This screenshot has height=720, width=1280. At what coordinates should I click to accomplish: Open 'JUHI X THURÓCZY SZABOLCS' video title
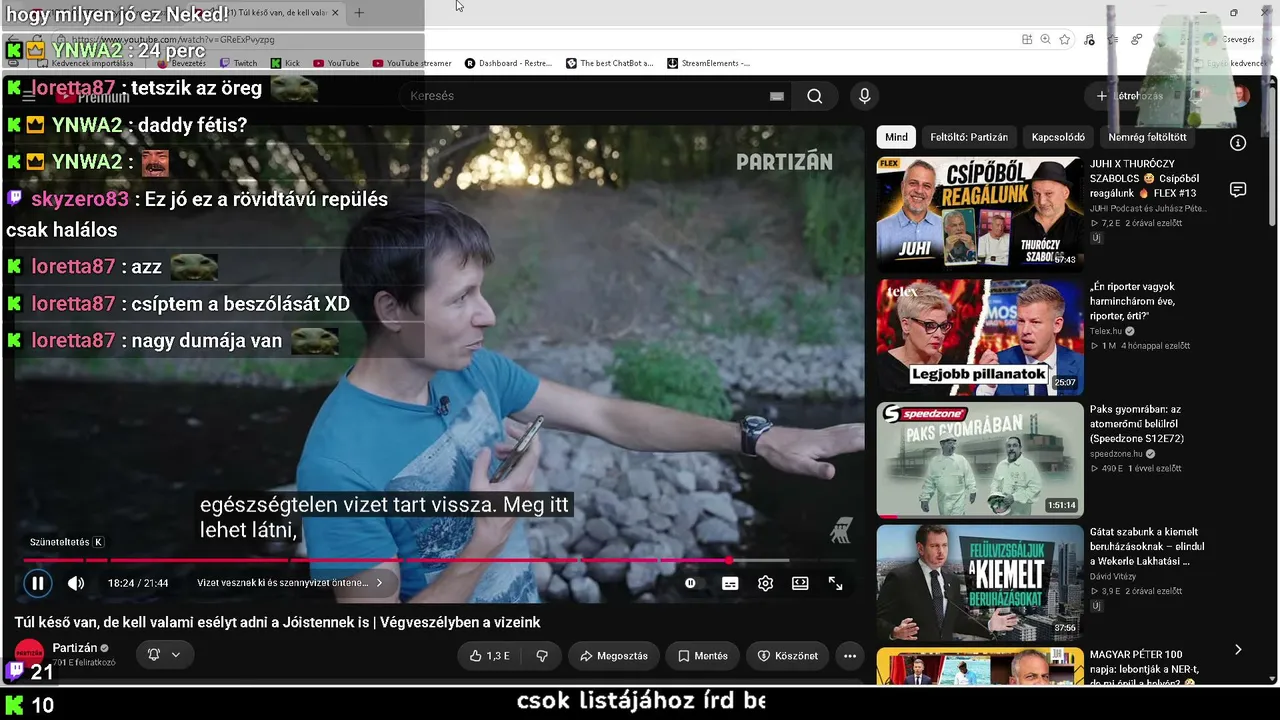(x=1143, y=178)
